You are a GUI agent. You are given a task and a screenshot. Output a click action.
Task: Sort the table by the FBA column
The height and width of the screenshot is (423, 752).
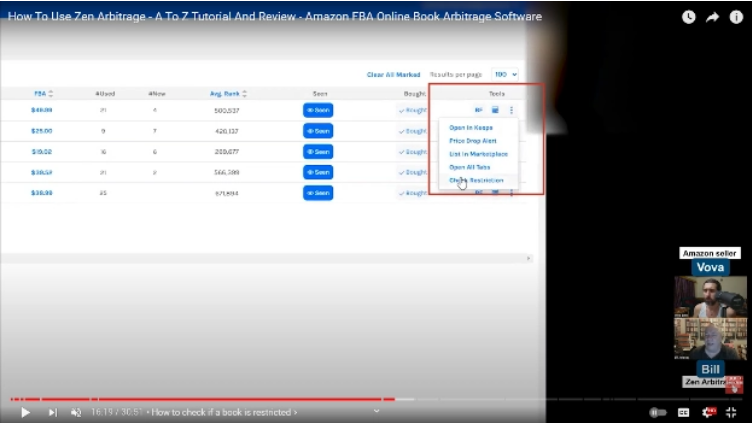click(x=43, y=94)
